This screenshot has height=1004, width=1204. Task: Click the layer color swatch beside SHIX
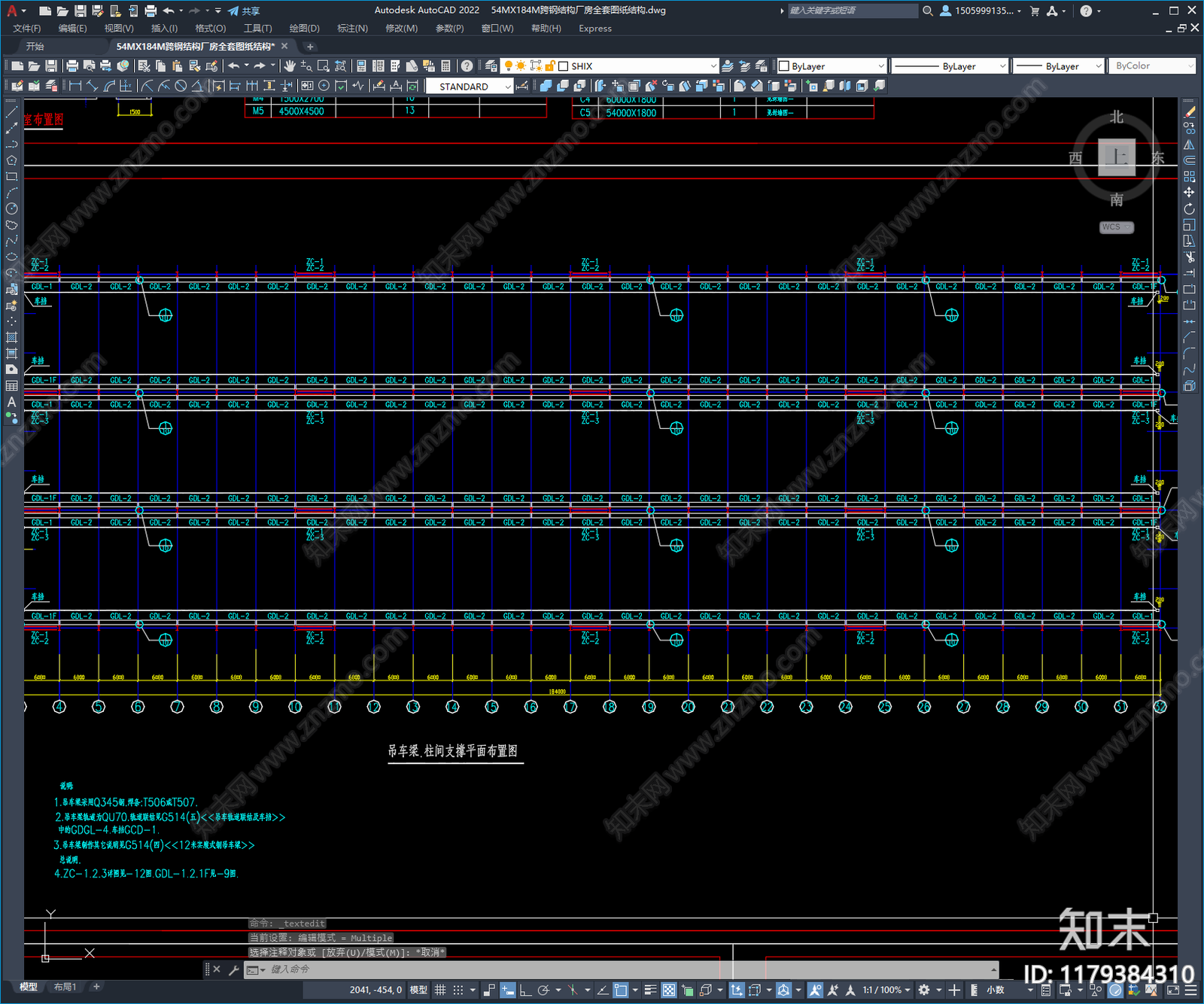coord(563,66)
